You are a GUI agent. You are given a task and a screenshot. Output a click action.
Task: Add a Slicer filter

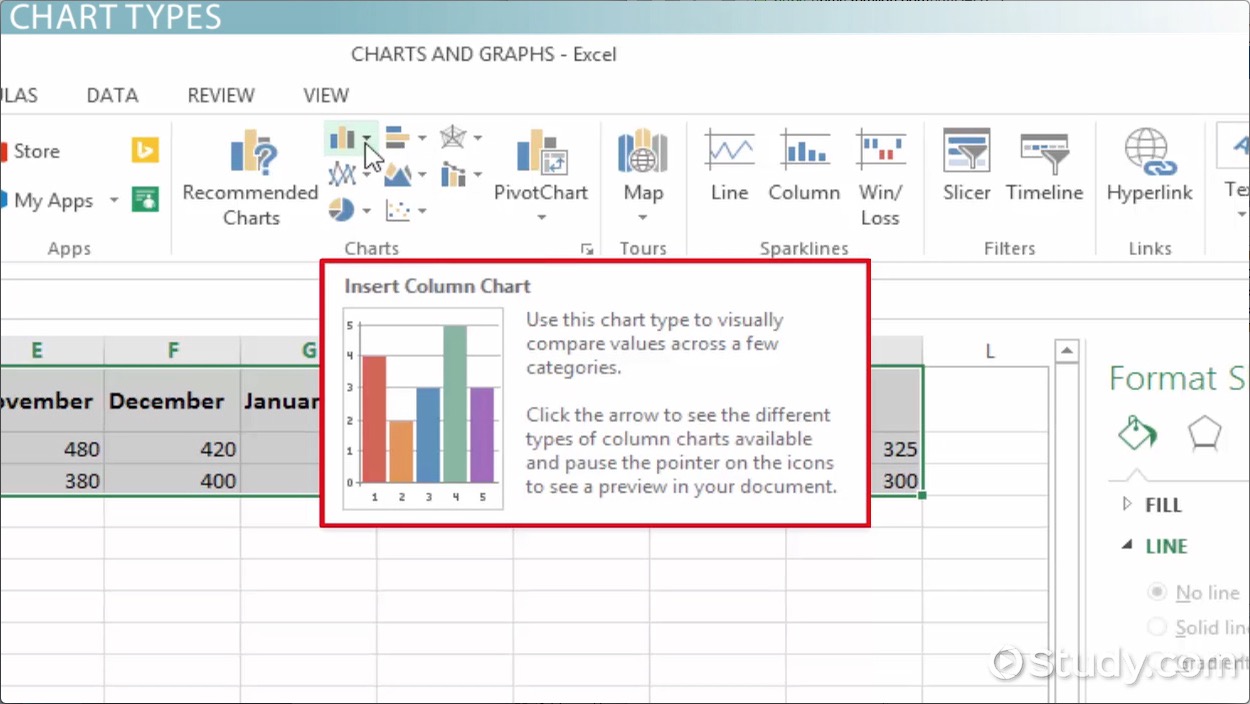[966, 166]
